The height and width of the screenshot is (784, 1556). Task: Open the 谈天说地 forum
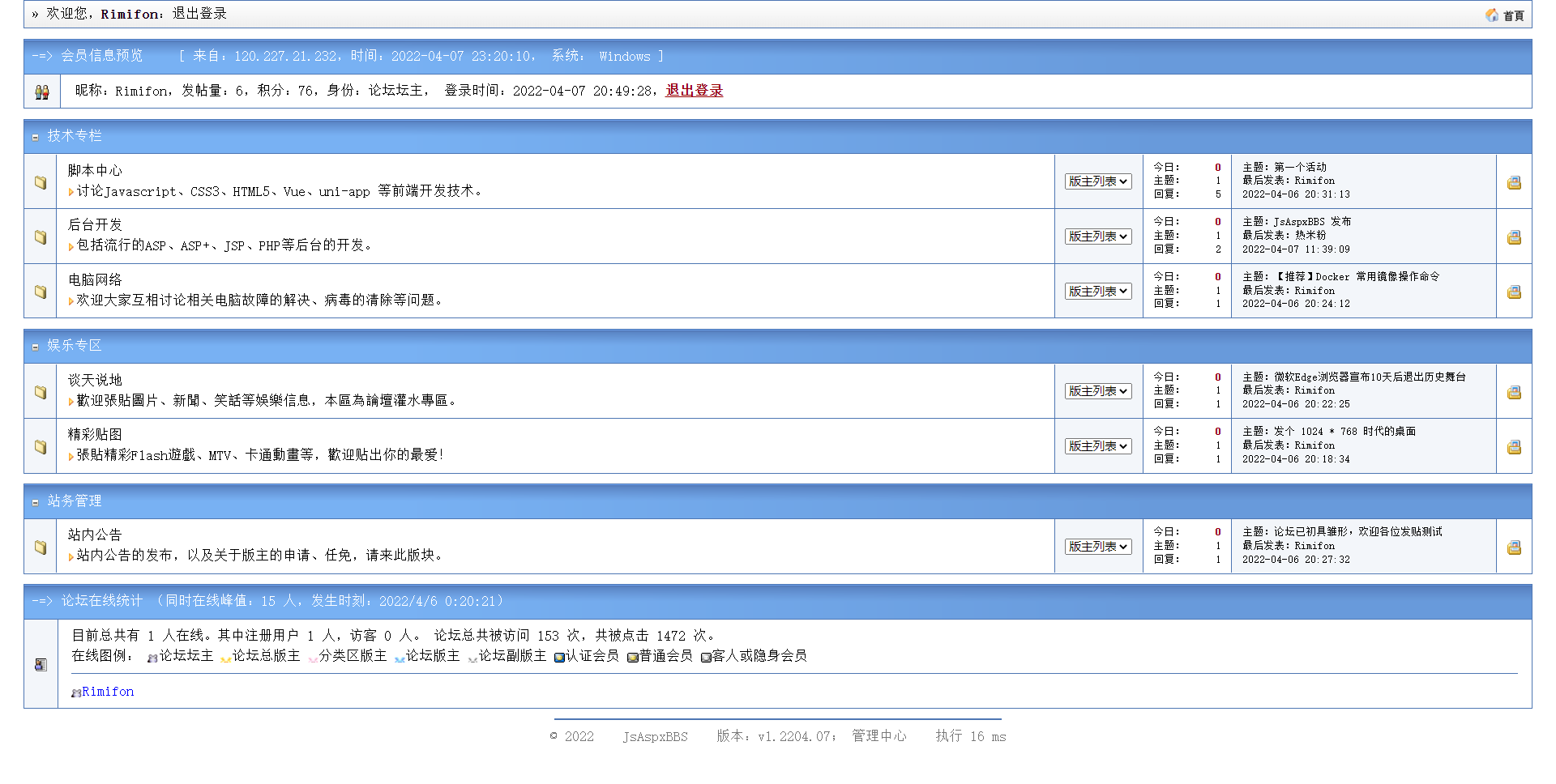click(95, 381)
